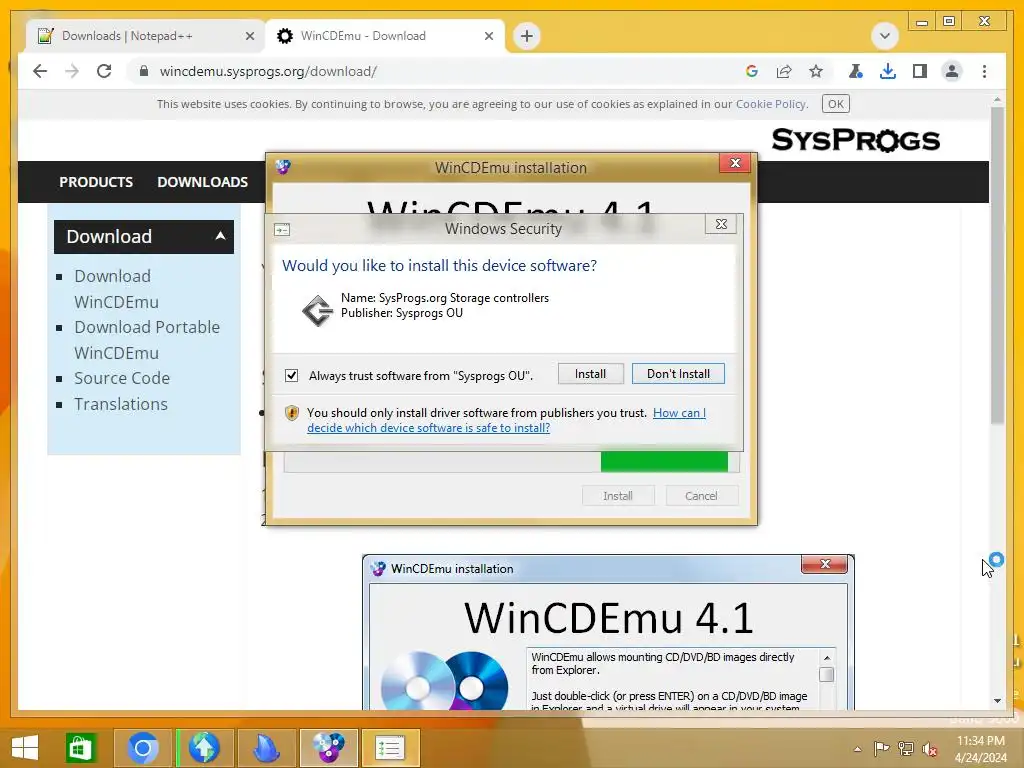The height and width of the screenshot is (768, 1024).
Task: Open the network tray icon
Action: pos(906,748)
